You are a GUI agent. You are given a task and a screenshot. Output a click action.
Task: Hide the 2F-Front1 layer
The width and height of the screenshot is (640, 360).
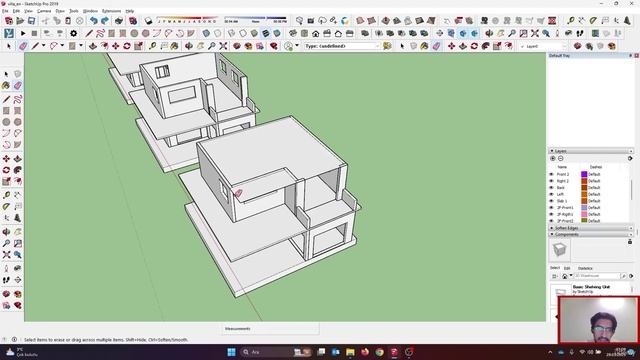coord(551,208)
